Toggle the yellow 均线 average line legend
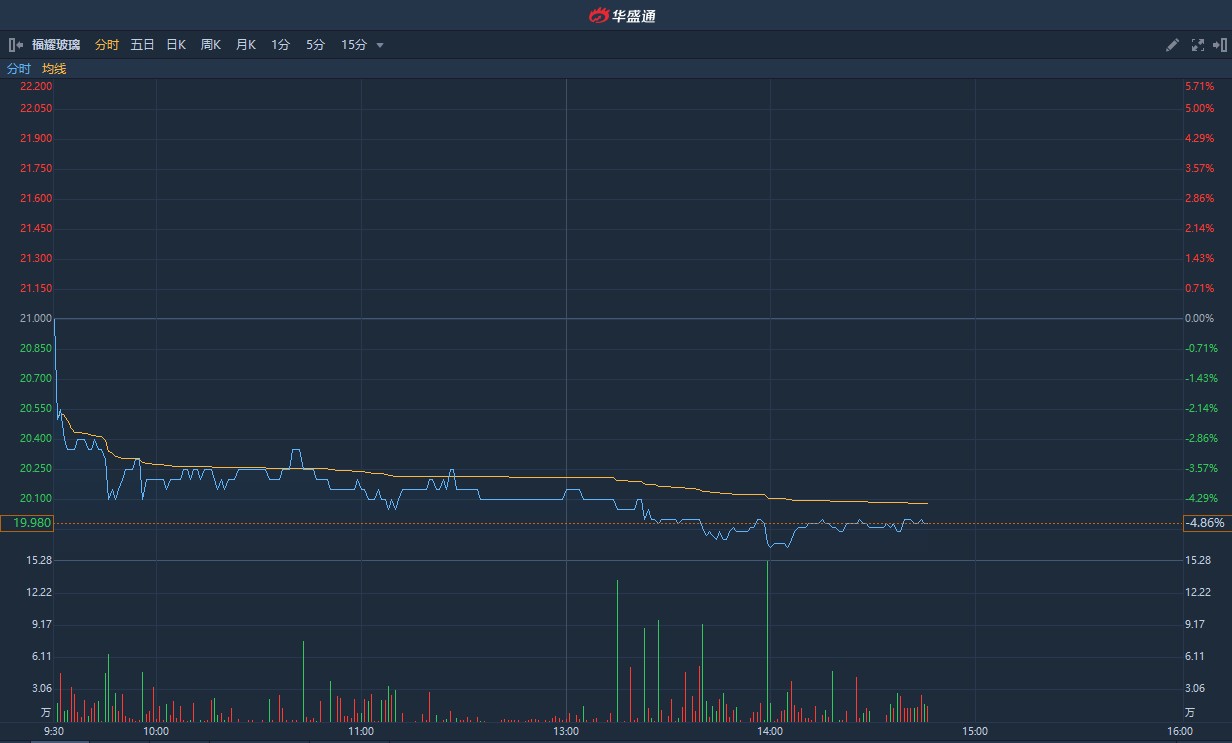Viewport: 1232px width, 743px height. 54,69
